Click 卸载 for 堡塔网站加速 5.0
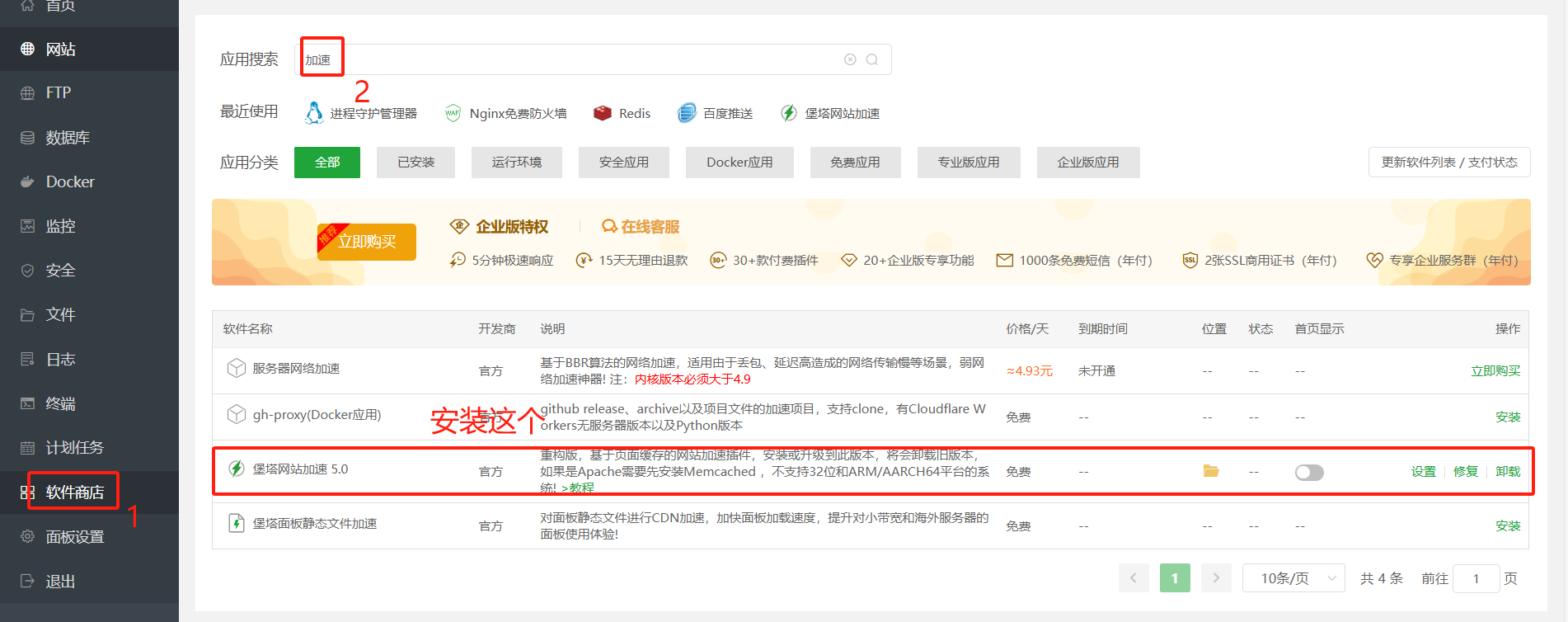The width and height of the screenshot is (1568, 622). point(1508,472)
